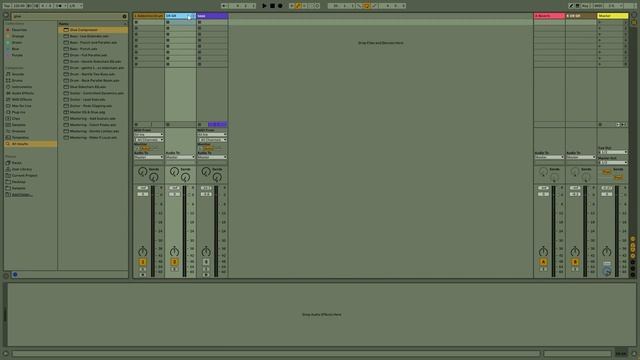Select the A Reverb return header
The image size is (640, 360).
549,16
